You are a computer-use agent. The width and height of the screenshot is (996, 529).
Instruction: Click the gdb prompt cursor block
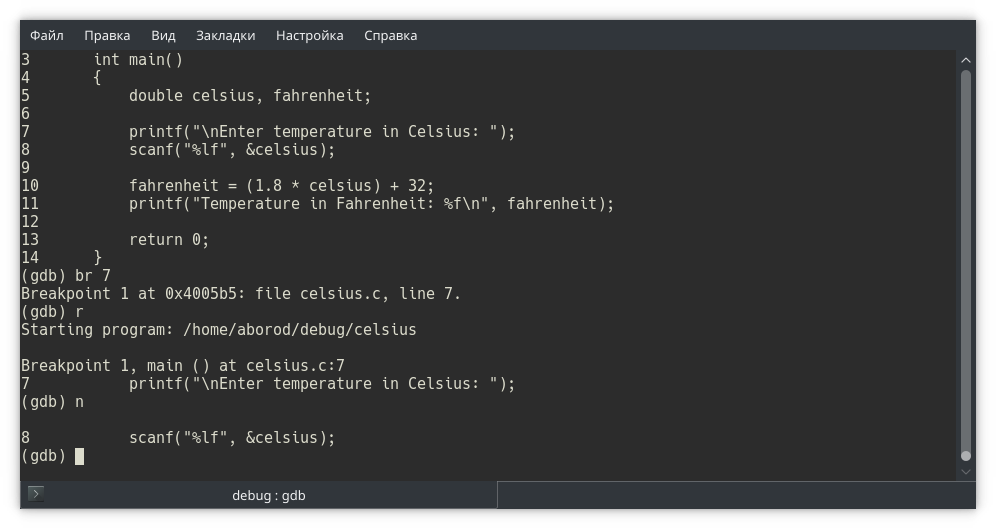pos(79,456)
